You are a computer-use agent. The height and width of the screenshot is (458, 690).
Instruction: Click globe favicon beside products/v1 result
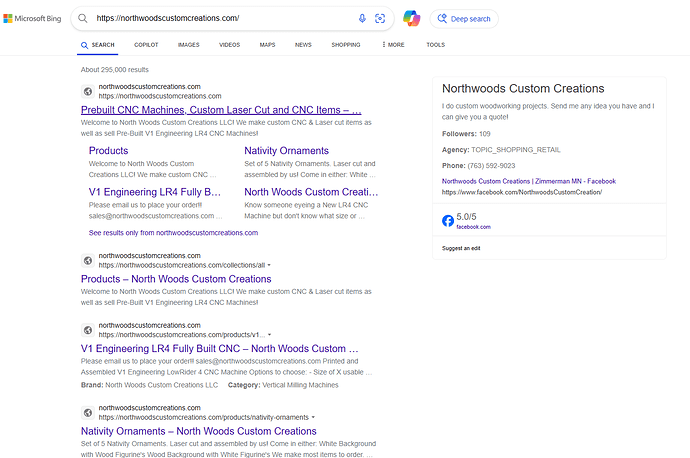click(88, 330)
